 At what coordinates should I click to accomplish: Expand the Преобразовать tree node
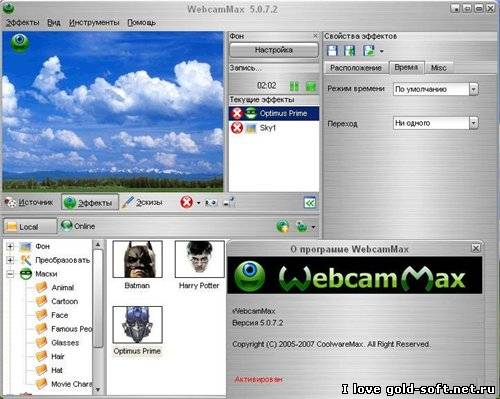click(10, 260)
